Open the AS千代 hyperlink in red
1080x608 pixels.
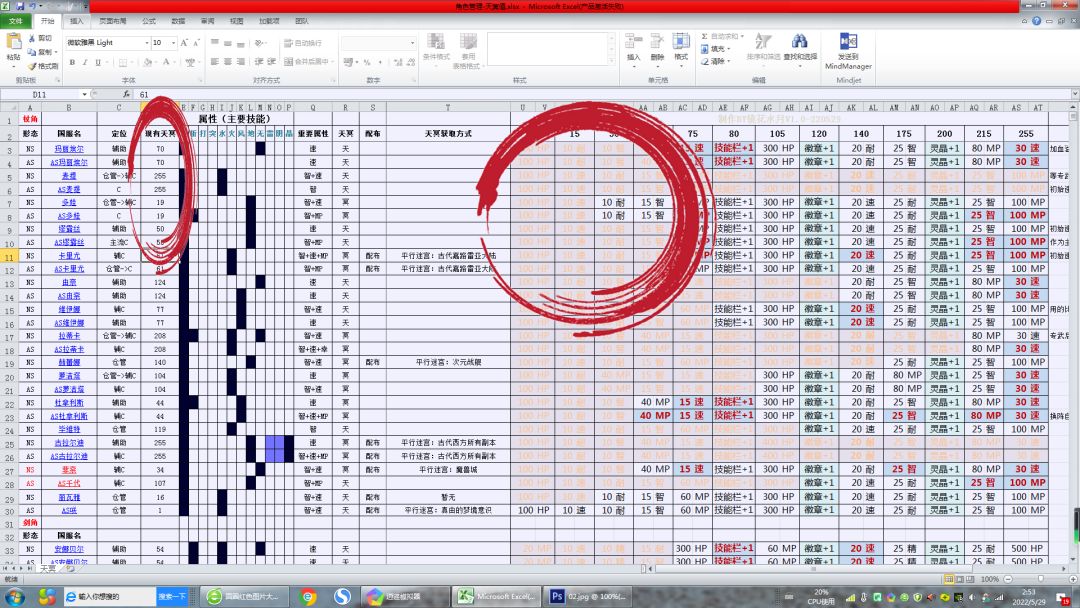tap(69, 483)
